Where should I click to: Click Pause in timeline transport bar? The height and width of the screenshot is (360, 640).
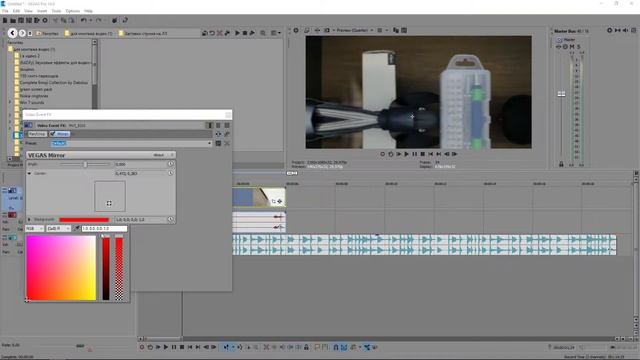174,347
